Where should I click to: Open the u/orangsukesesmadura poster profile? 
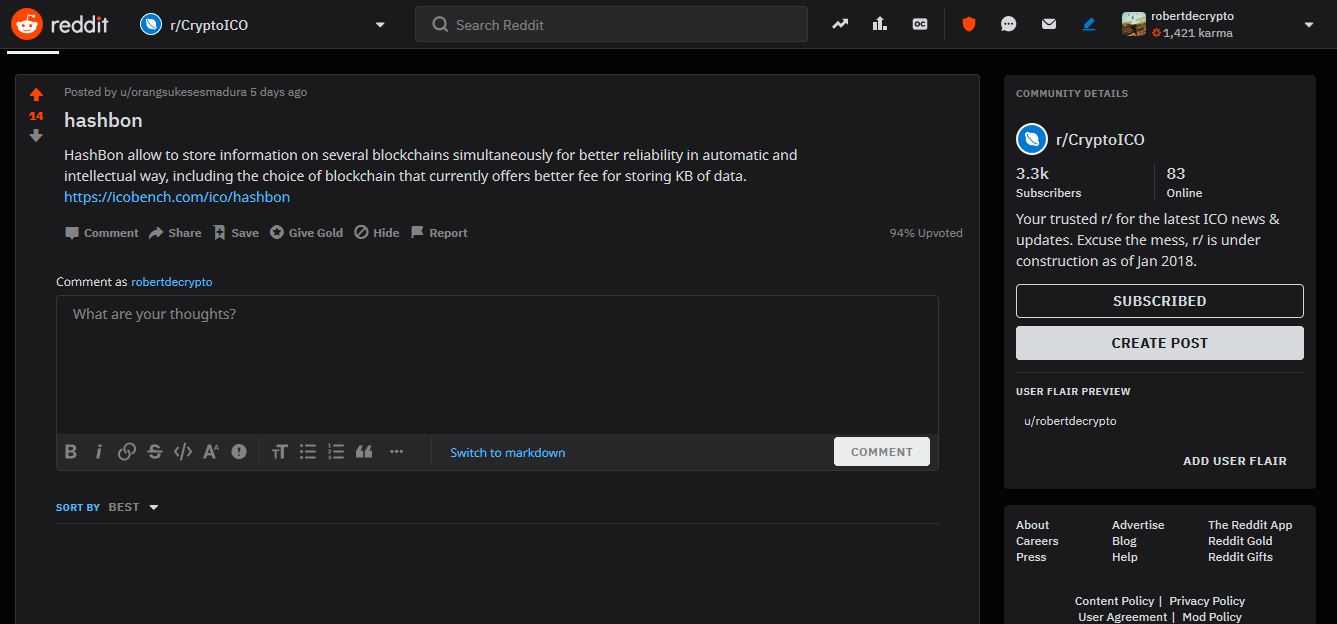click(x=183, y=92)
